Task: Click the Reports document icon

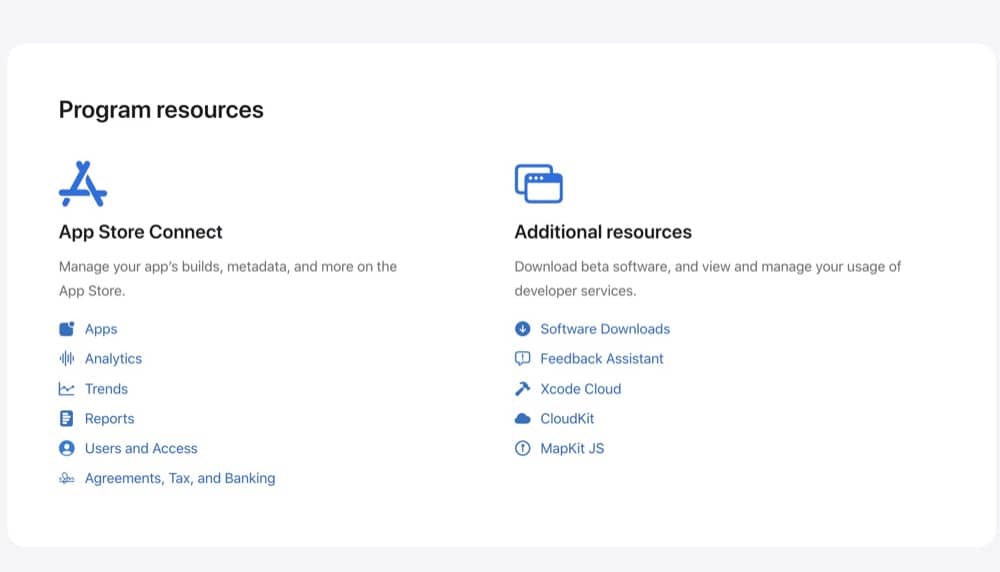Action: pyautogui.click(x=66, y=418)
